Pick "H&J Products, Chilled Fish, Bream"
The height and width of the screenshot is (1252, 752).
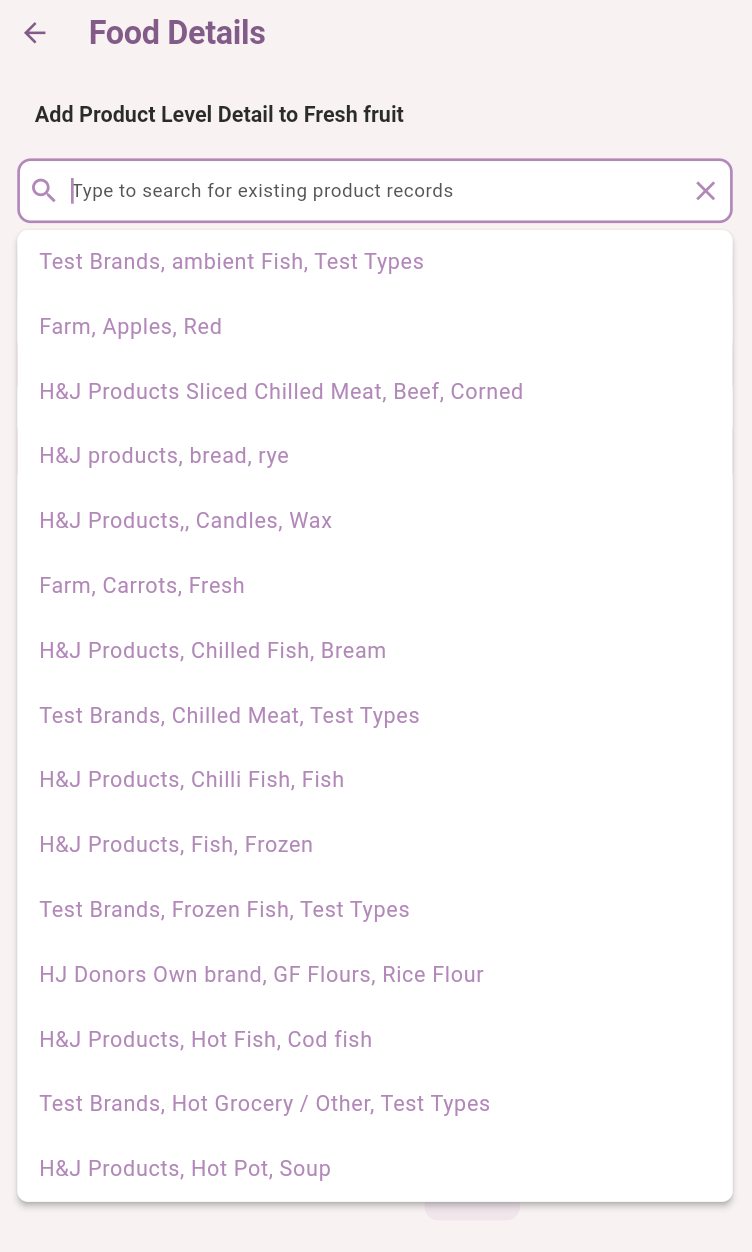pos(213,651)
